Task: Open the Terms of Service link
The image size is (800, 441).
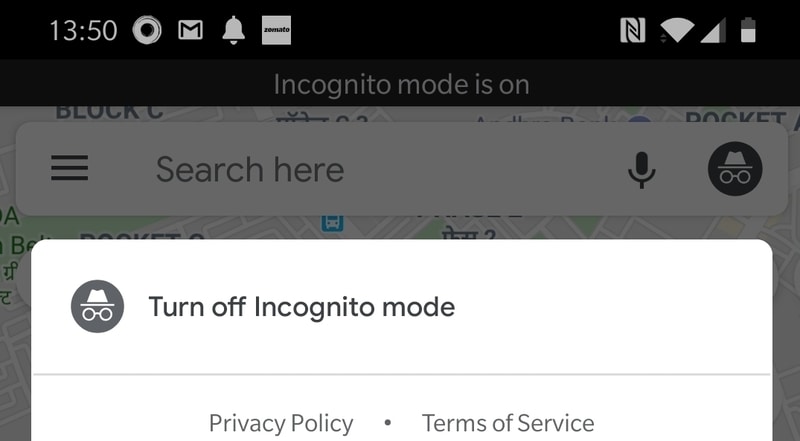Action: pyautogui.click(x=508, y=423)
